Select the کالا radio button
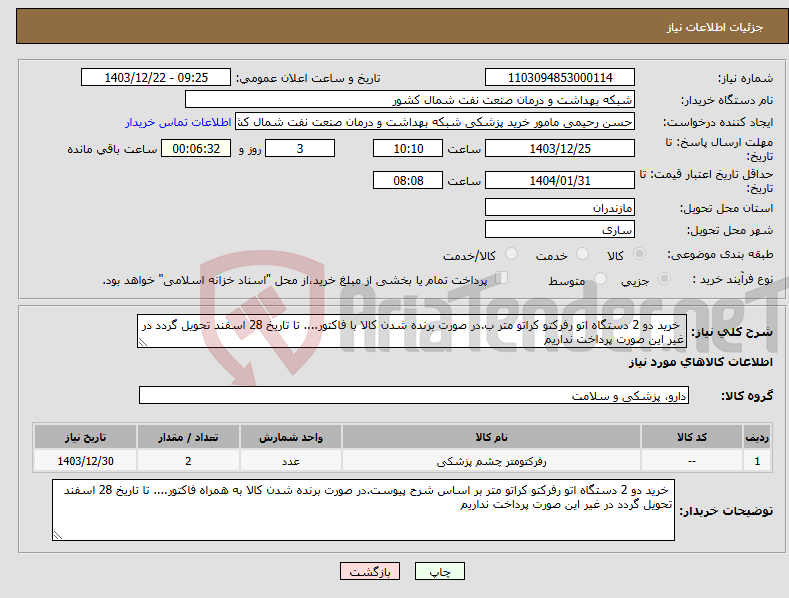The image size is (789, 598). [639, 254]
